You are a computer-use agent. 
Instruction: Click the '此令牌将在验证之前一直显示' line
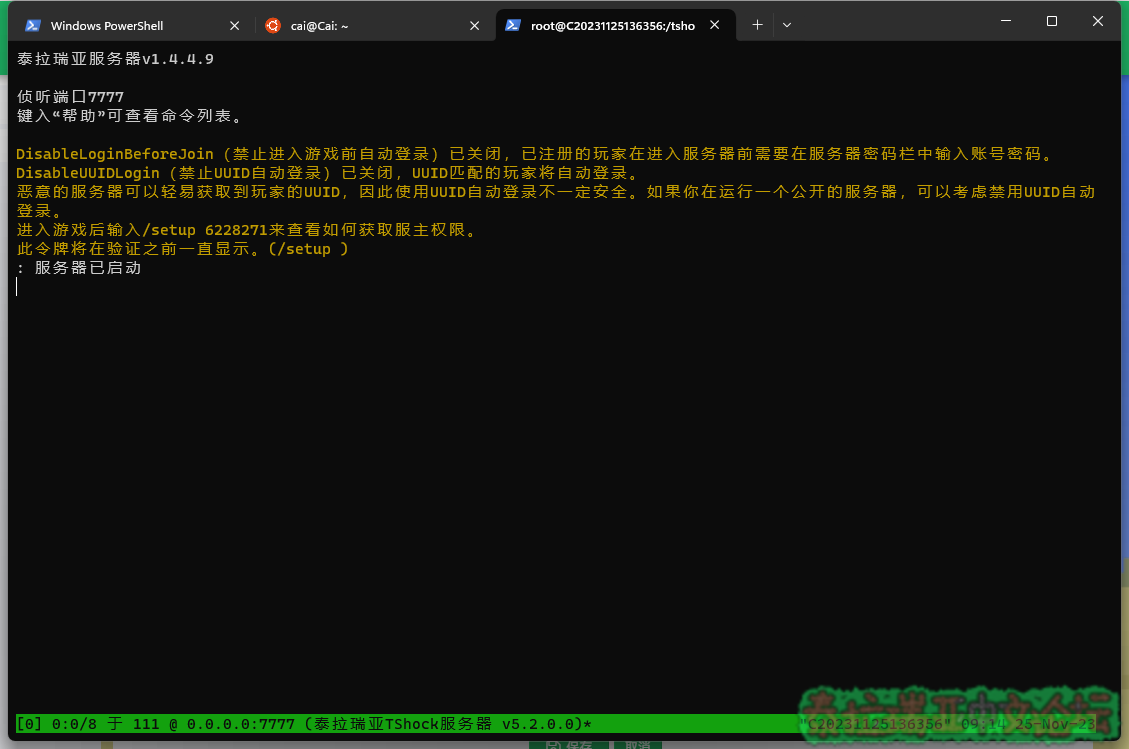(x=182, y=248)
